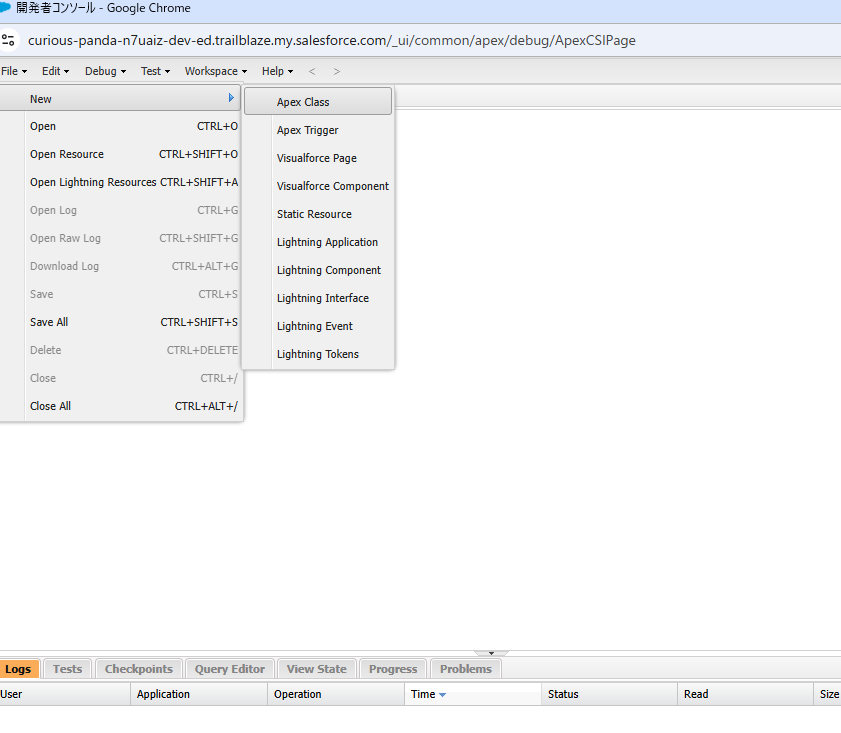Open the Test menu
Image resolution: width=841 pixels, height=733 pixels.
tap(155, 71)
